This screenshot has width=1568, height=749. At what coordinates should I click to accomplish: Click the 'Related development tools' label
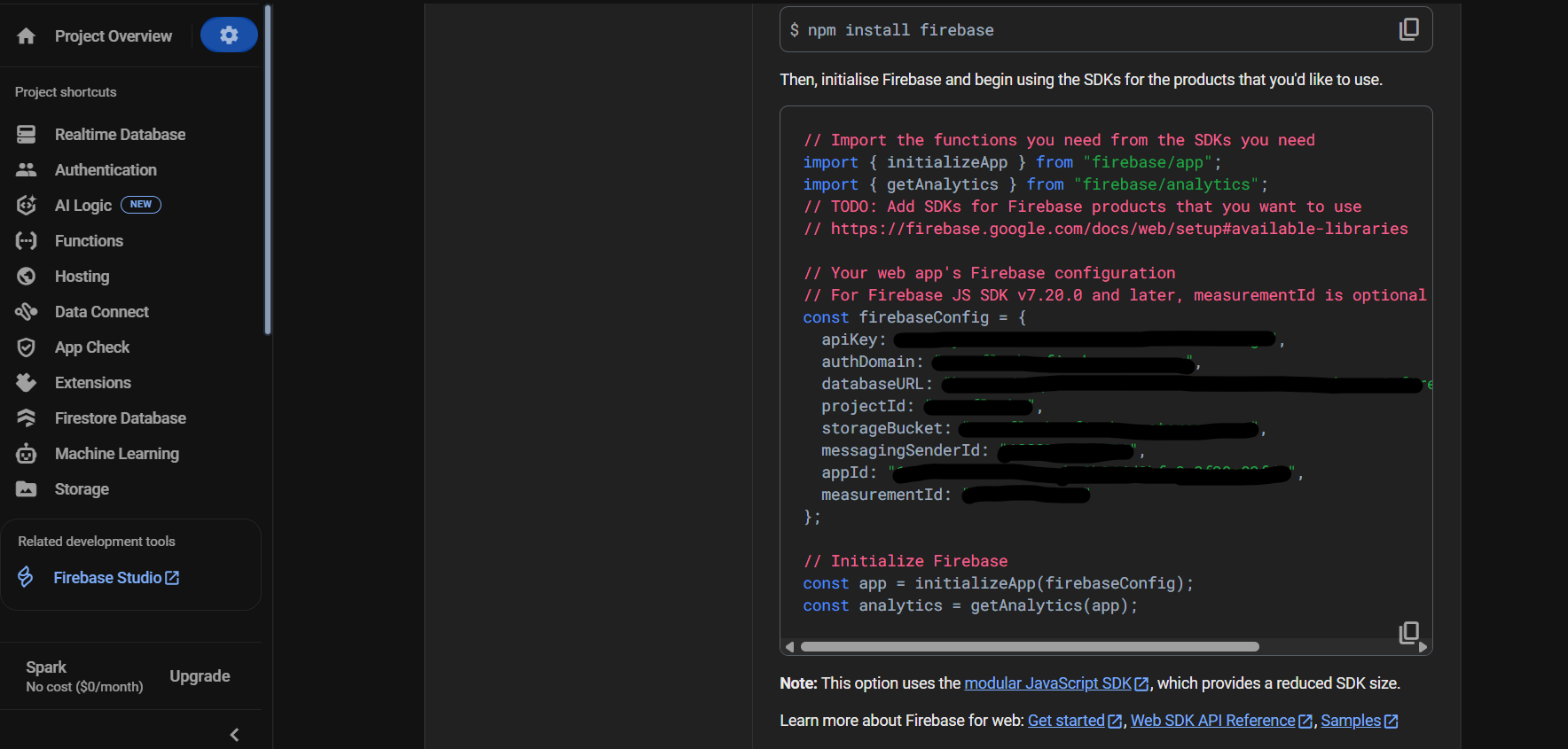(97, 542)
